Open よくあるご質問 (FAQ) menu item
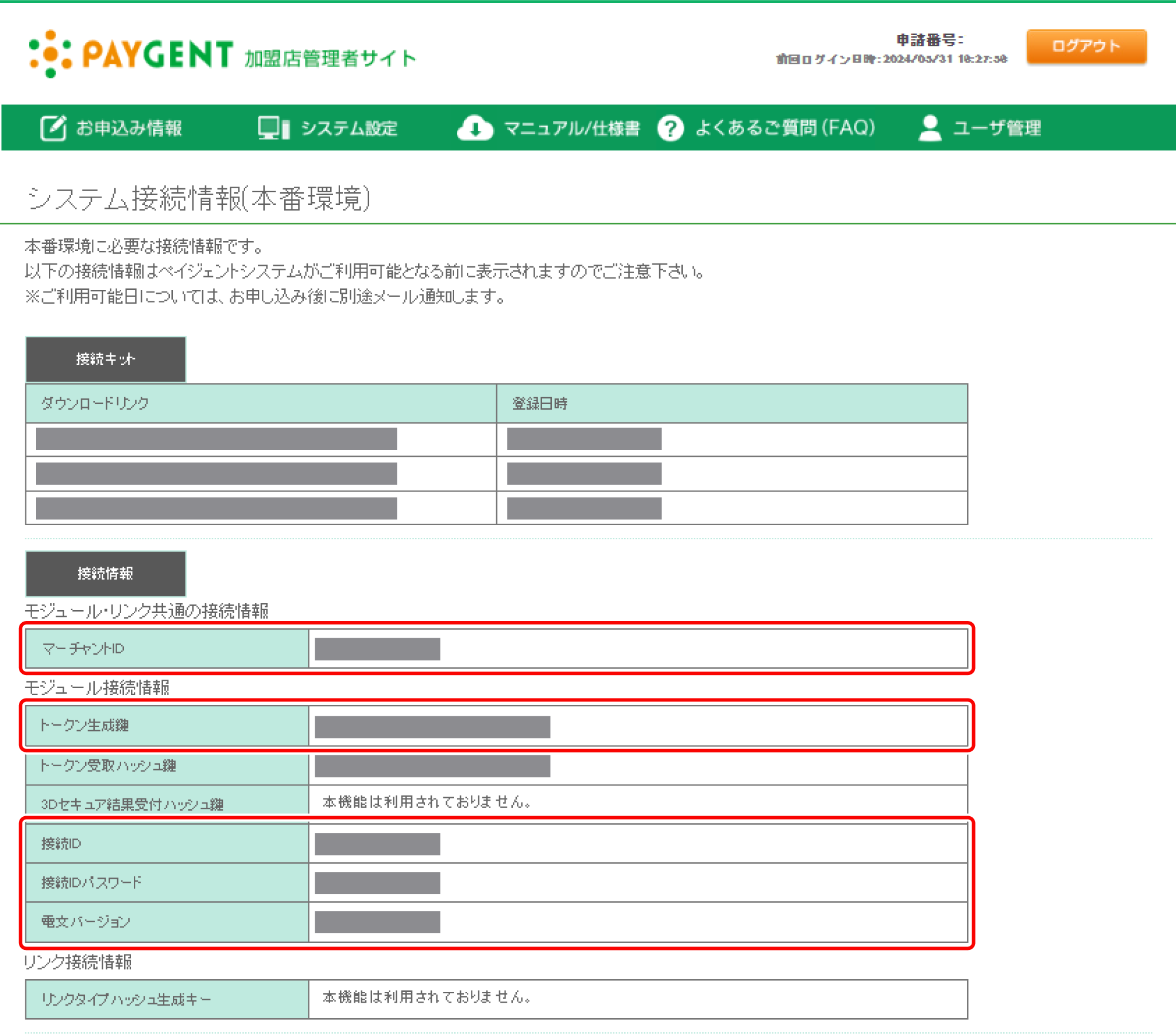 785,127
